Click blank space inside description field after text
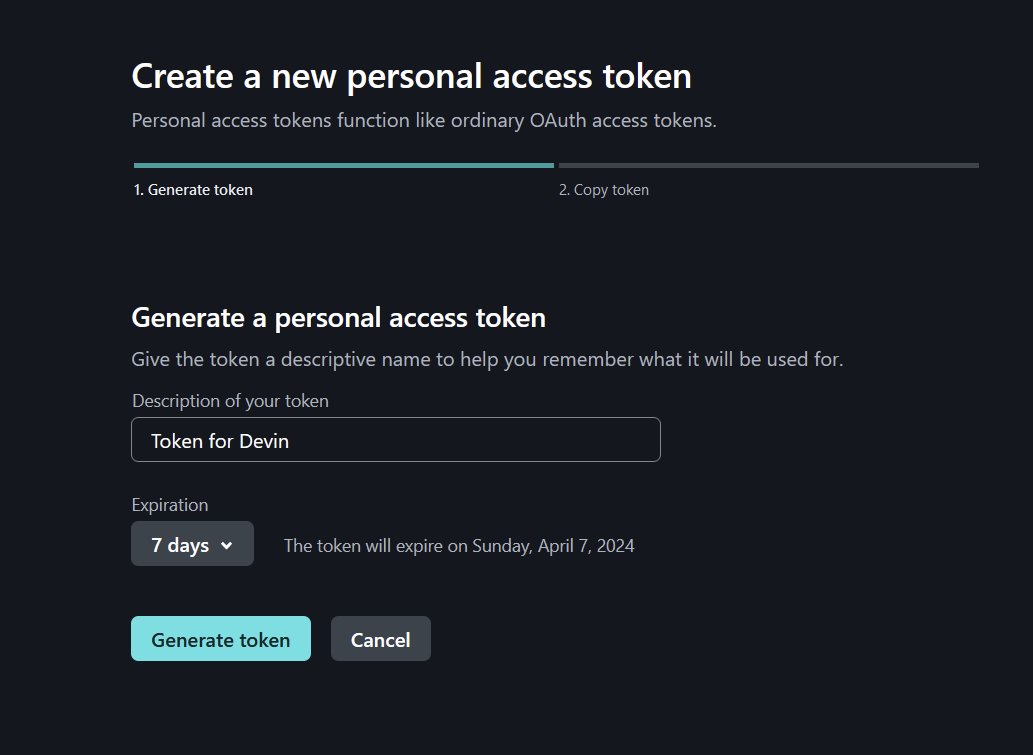1033x755 pixels. pos(474,439)
